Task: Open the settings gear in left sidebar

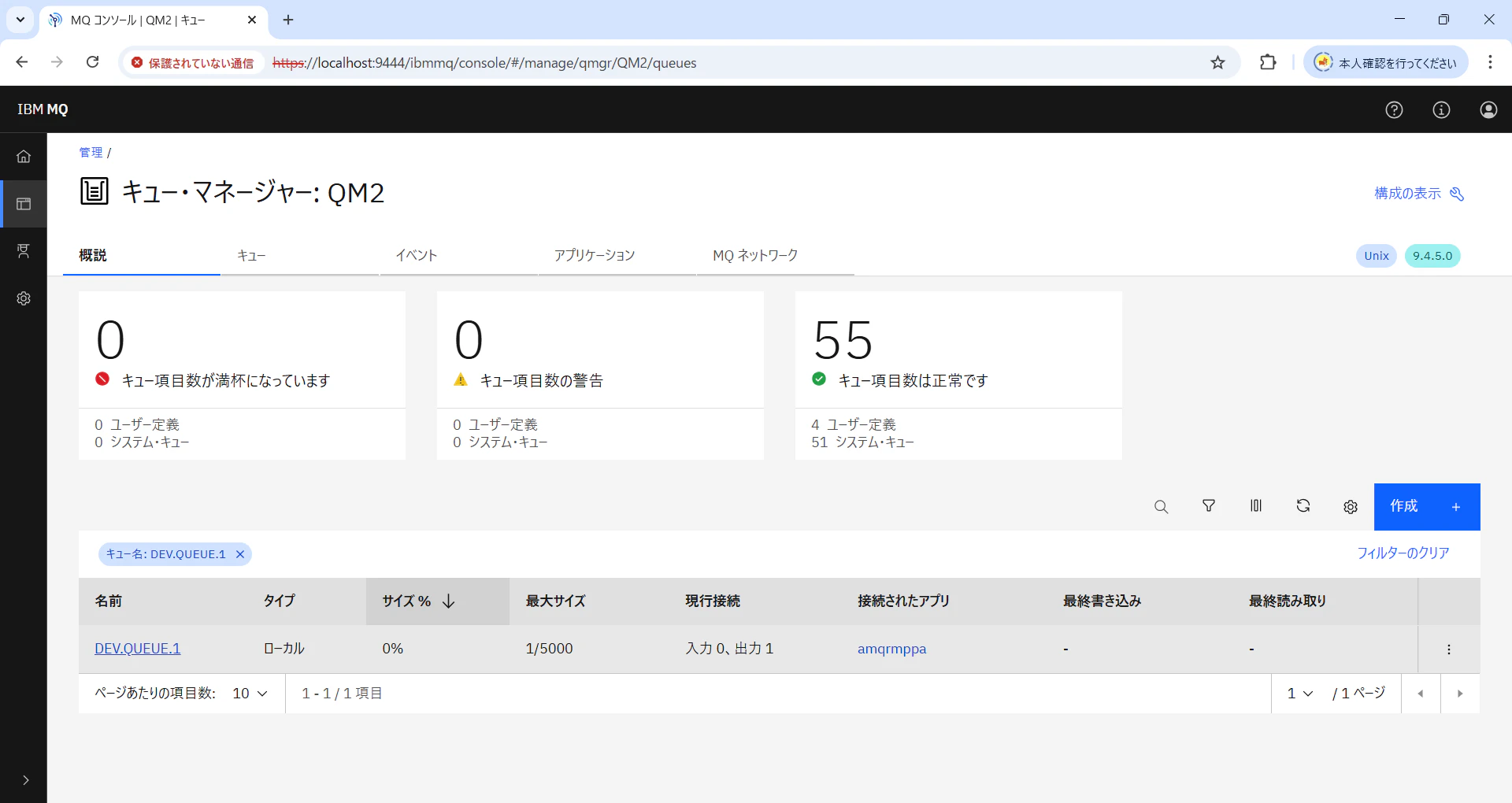Action: tap(24, 298)
